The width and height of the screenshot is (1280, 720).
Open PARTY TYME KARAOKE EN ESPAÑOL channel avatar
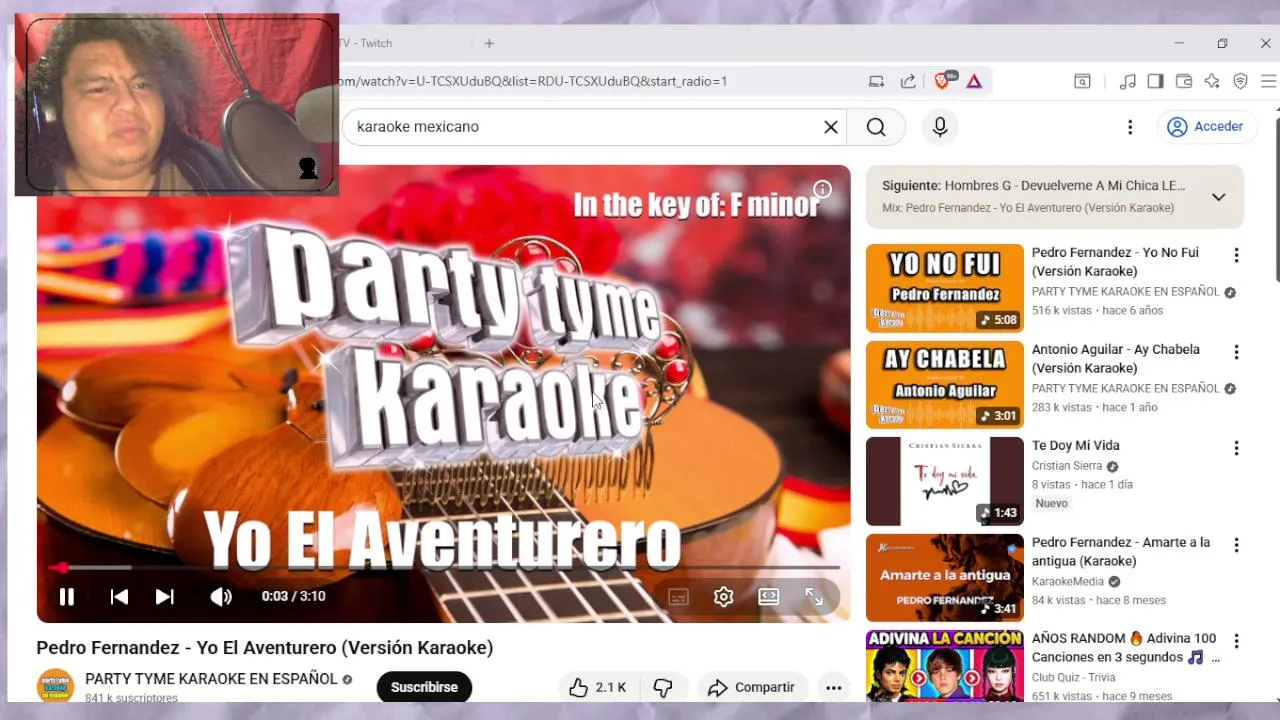coord(55,686)
